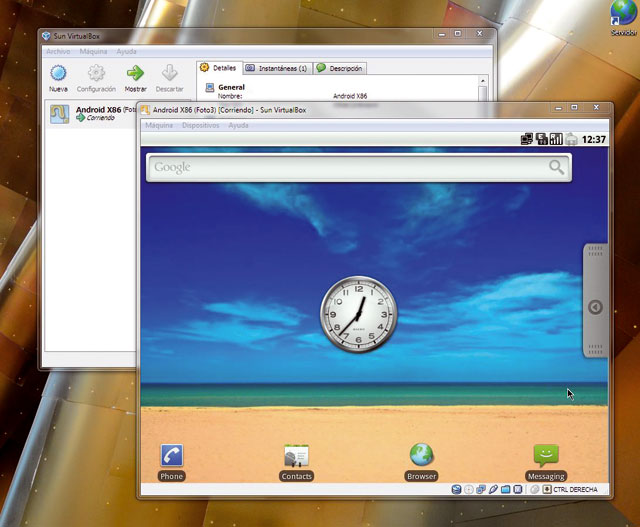Switch to the Detalles tab
Screen dimensions: 640x527
coord(219,68)
